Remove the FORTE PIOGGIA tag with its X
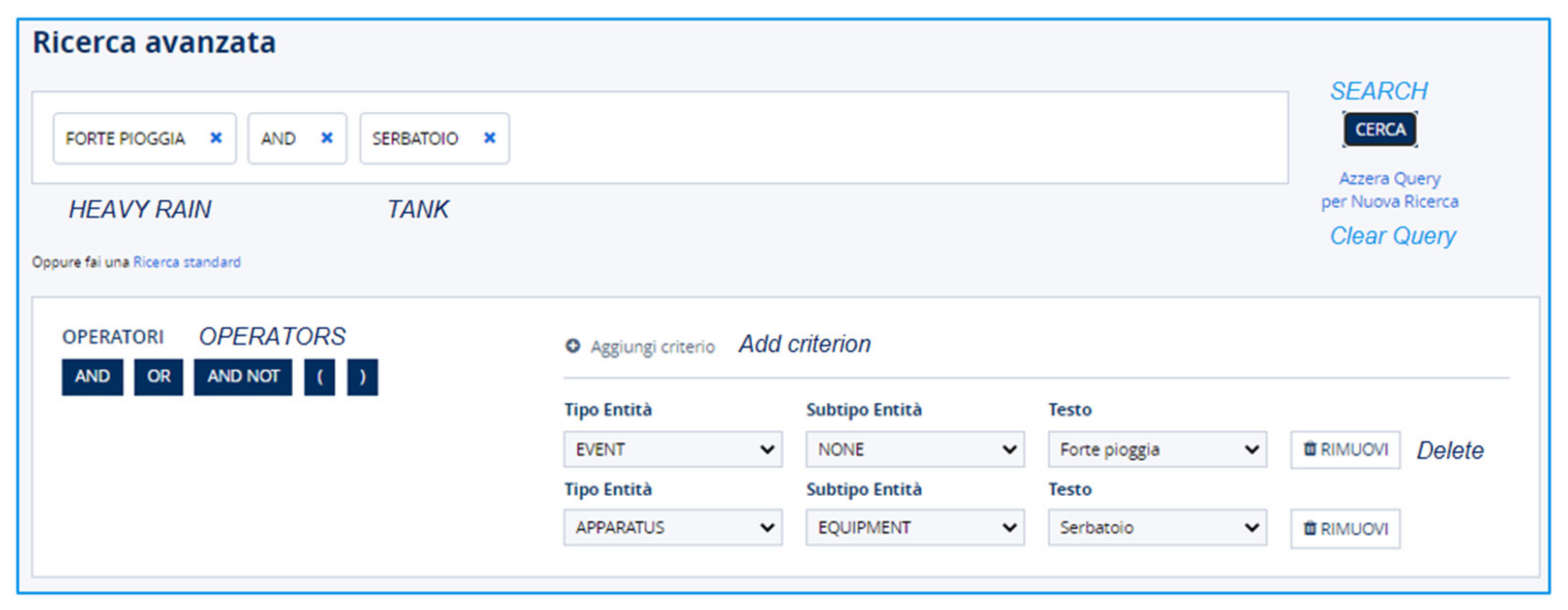Image resolution: width=1568 pixels, height=610 pixels. click(215, 138)
